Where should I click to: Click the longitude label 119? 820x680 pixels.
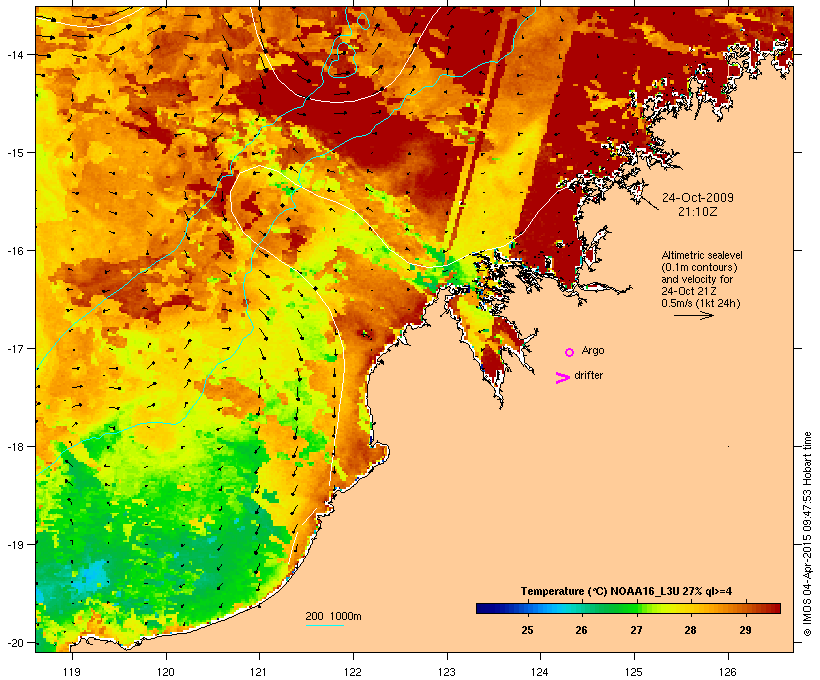[72, 672]
